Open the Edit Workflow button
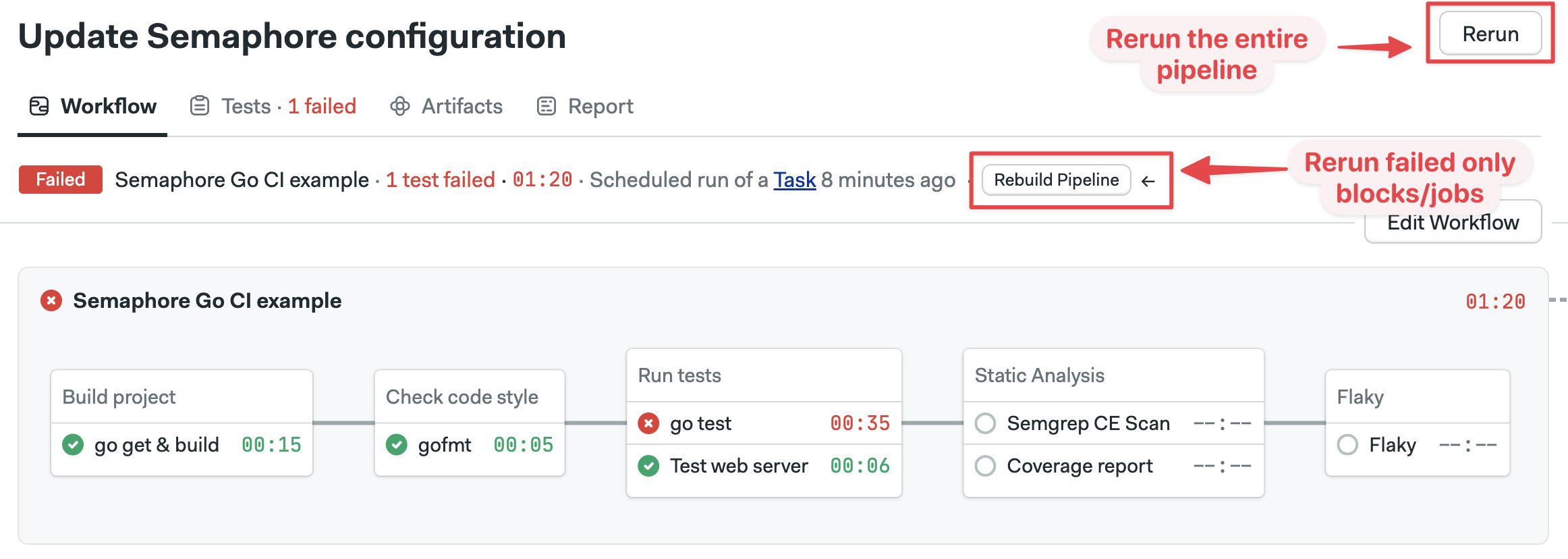1568x559 pixels. pos(1453,222)
